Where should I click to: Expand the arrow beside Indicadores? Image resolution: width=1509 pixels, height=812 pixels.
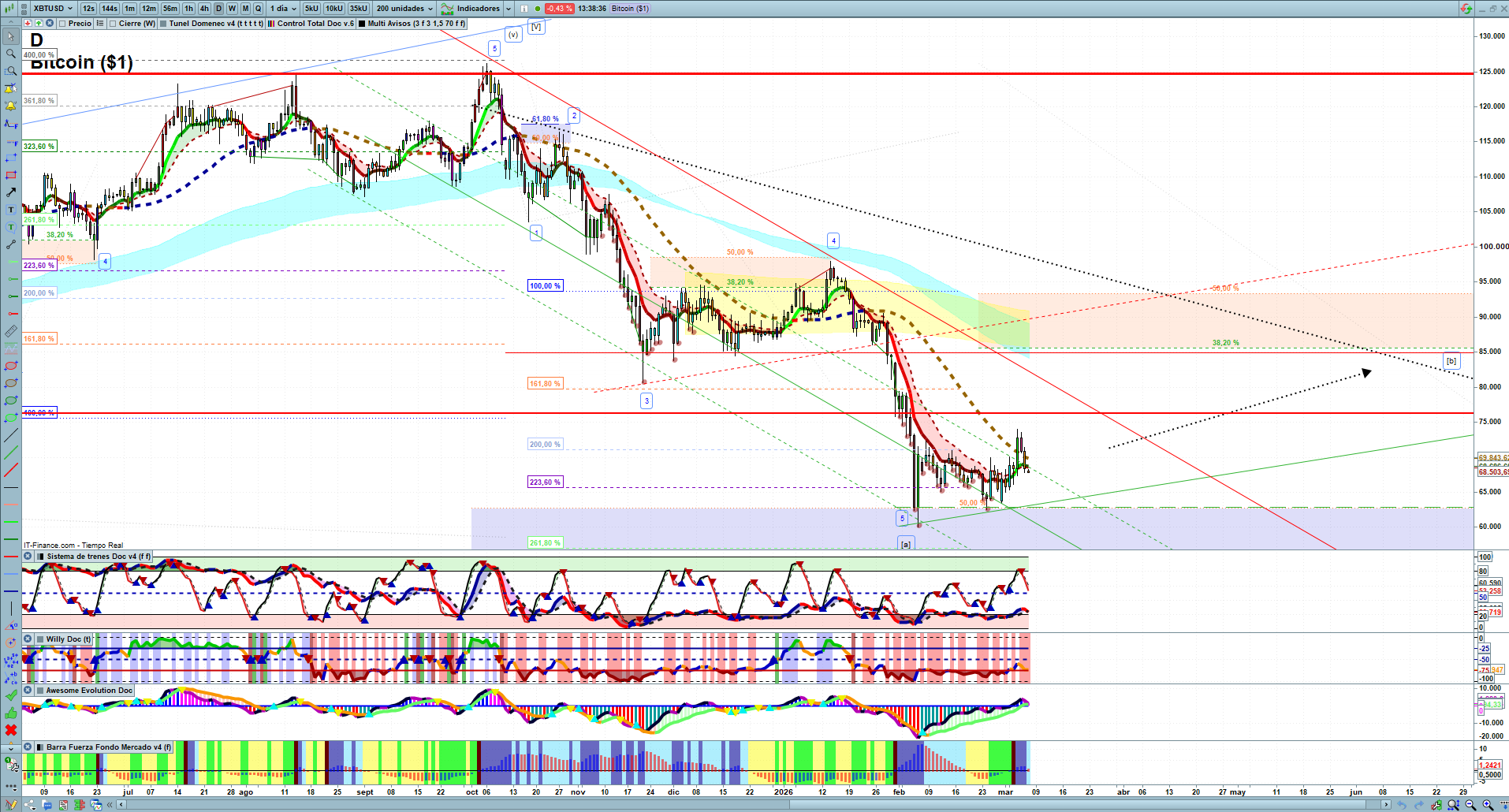click(x=508, y=9)
